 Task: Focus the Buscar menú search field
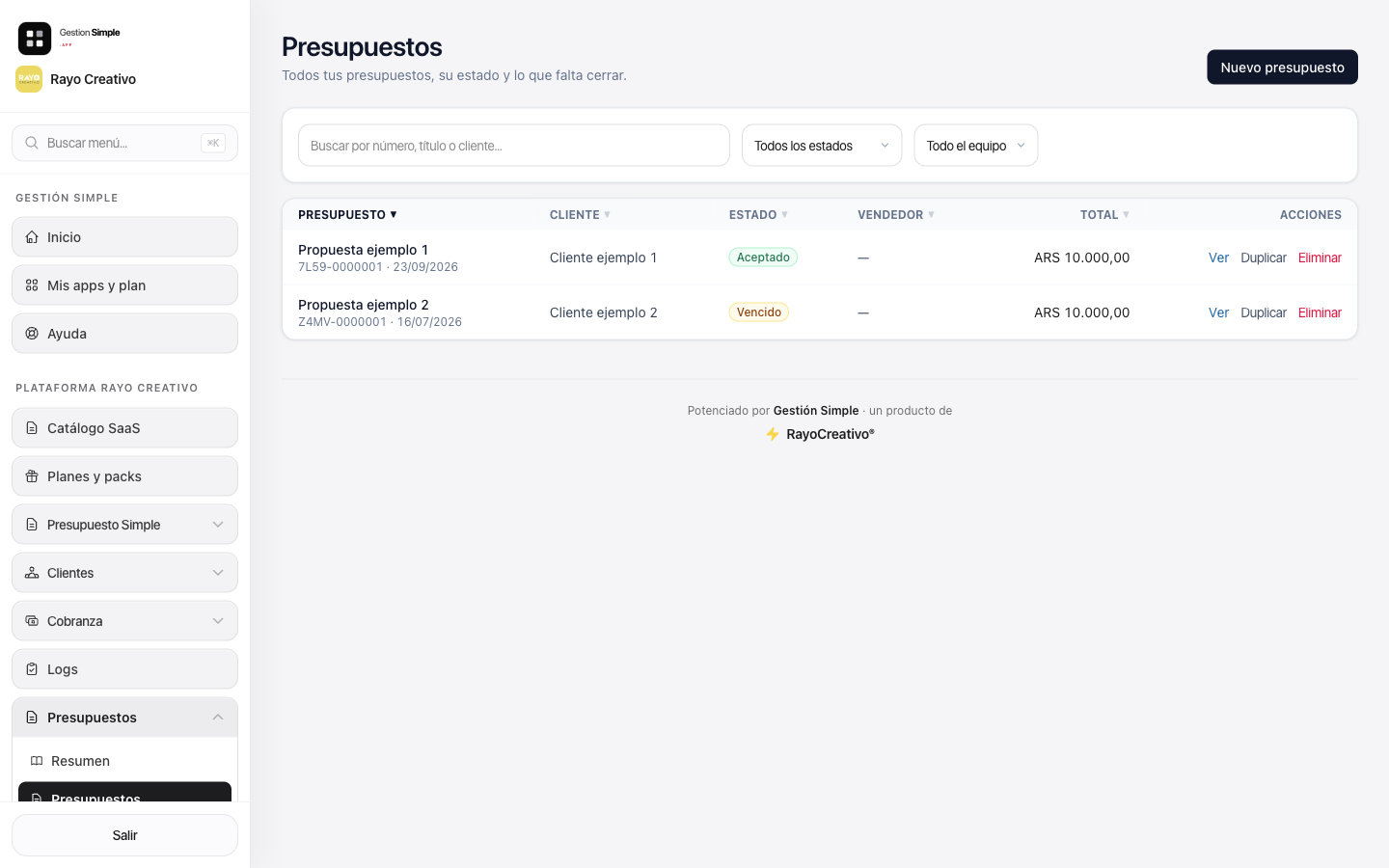pos(124,143)
